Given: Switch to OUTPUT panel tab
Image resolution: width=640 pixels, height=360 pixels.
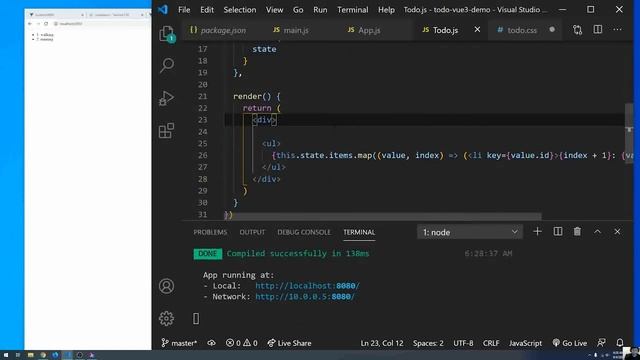Looking at the screenshot, I should click(x=252, y=232).
